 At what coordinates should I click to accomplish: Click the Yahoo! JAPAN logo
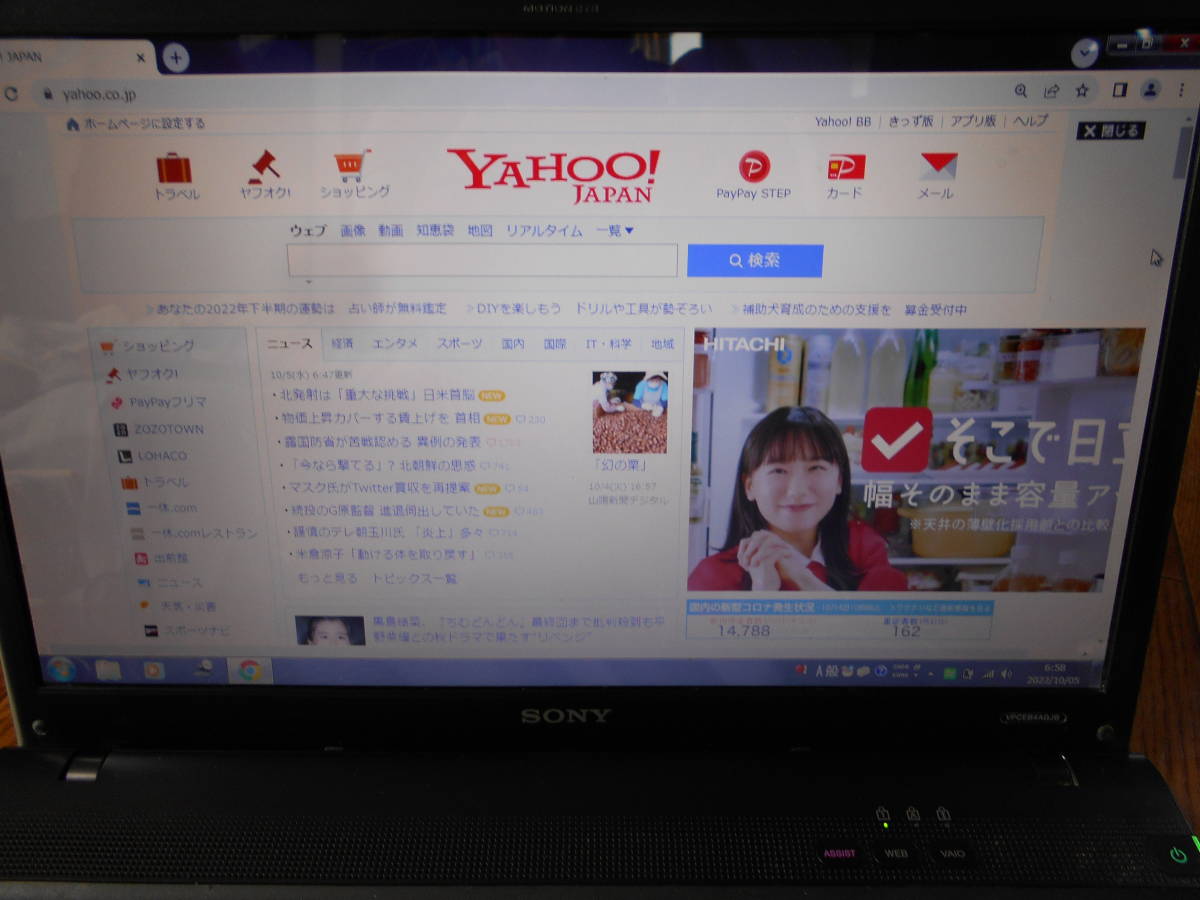coord(553,175)
